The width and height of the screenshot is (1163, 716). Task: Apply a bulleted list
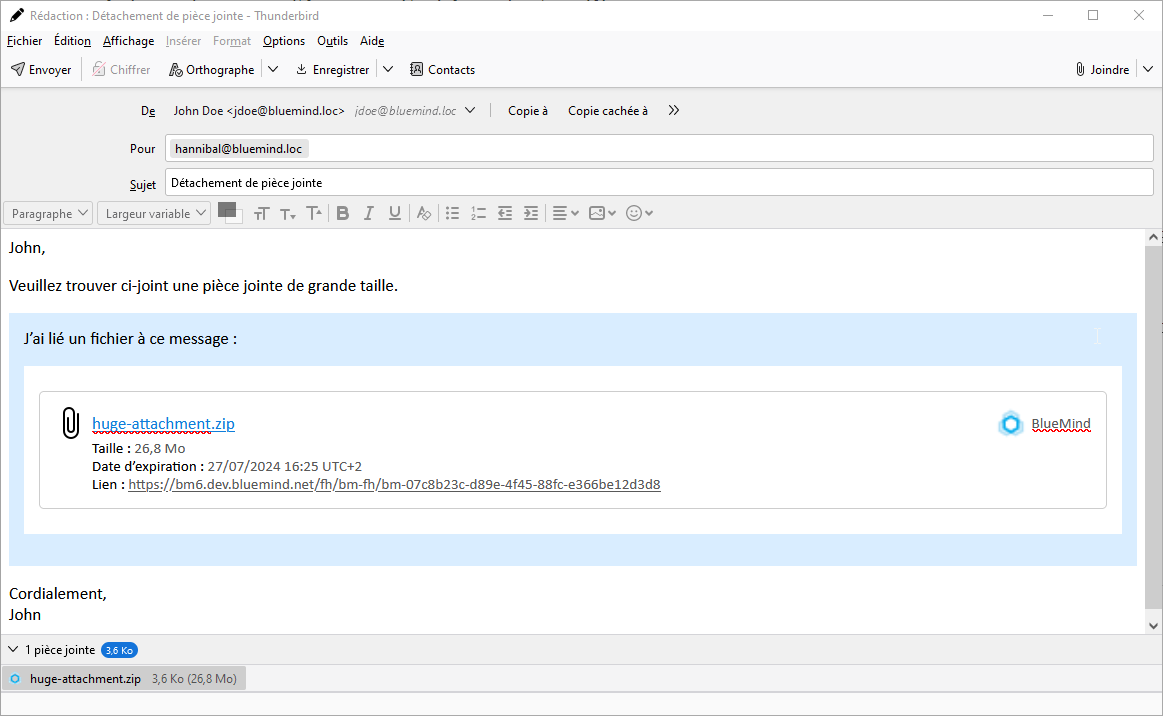click(x=452, y=213)
